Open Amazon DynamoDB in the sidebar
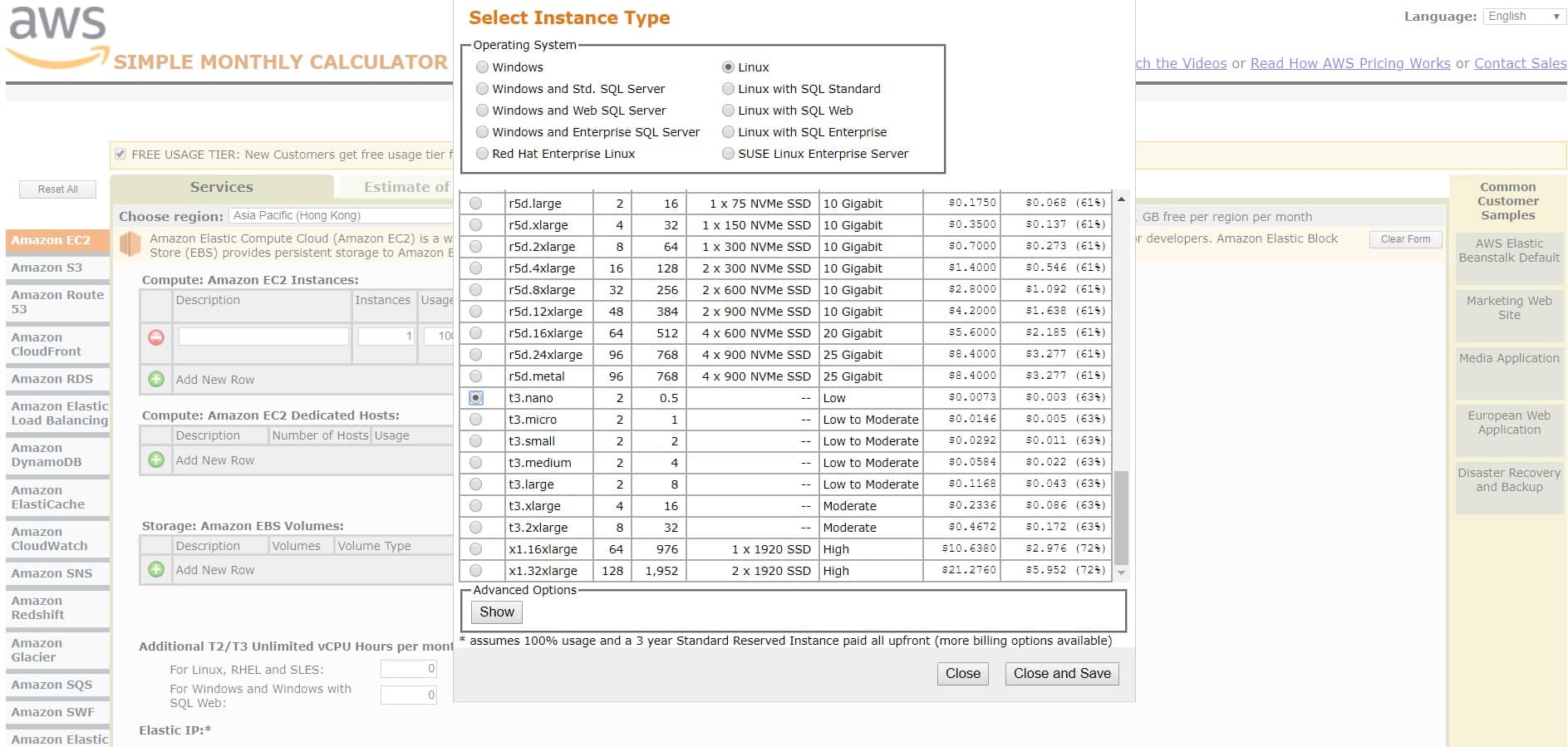 [57, 455]
